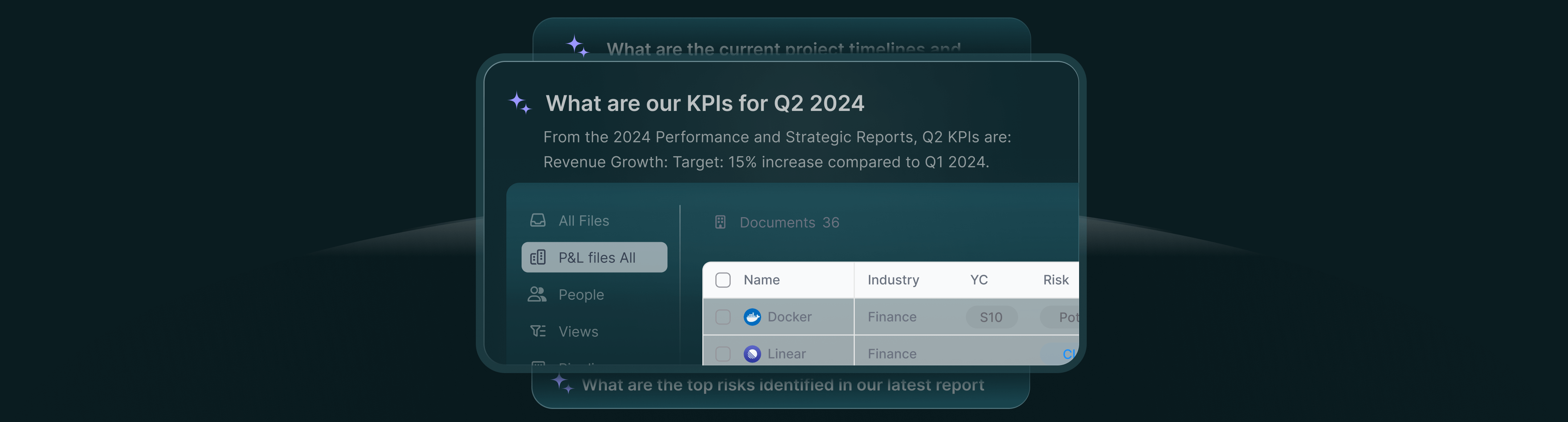Screen dimensions: 1568x422
Task: Click the Docker company name
Action: click(789, 317)
